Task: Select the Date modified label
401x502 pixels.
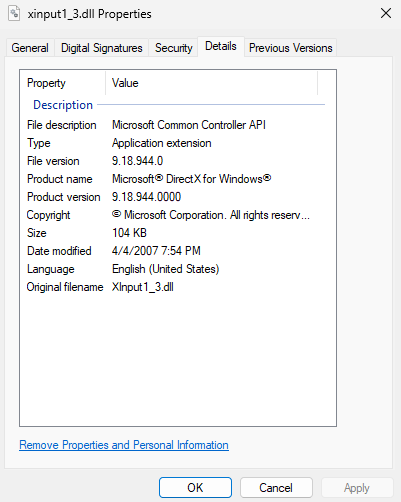Action: point(59,251)
